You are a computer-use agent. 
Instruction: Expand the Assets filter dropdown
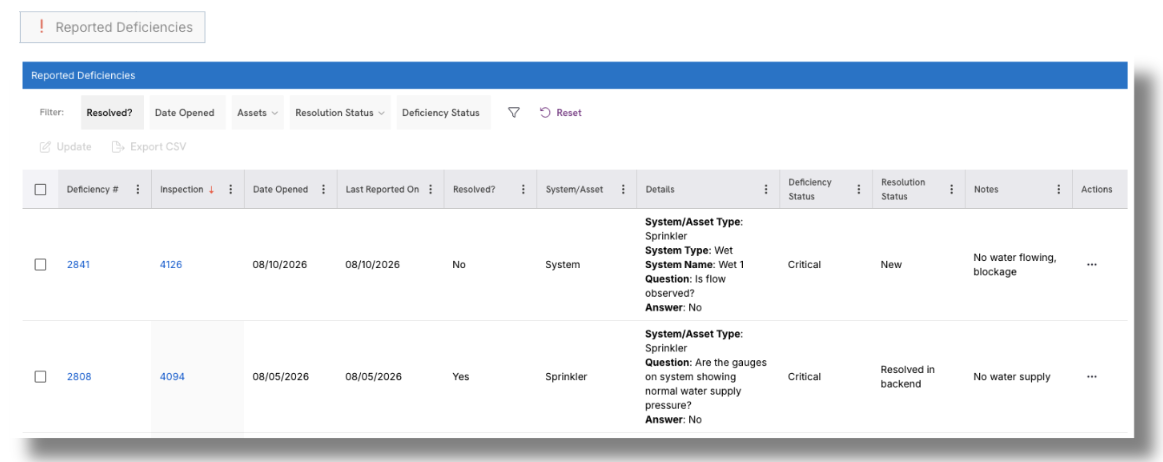pos(257,113)
